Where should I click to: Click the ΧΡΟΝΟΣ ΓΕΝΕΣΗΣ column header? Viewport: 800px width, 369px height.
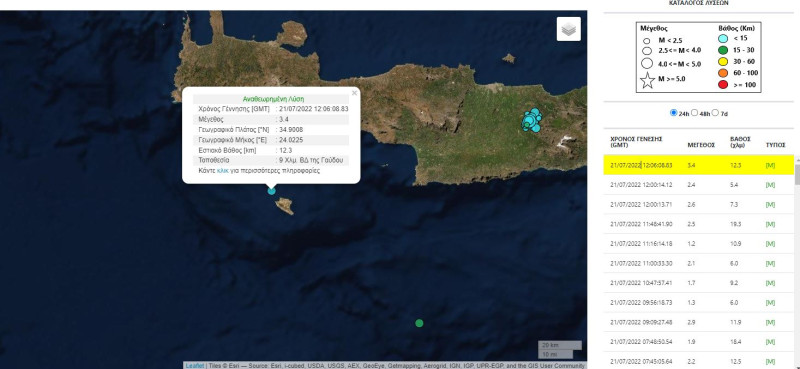pyautogui.click(x=636, y=141)
